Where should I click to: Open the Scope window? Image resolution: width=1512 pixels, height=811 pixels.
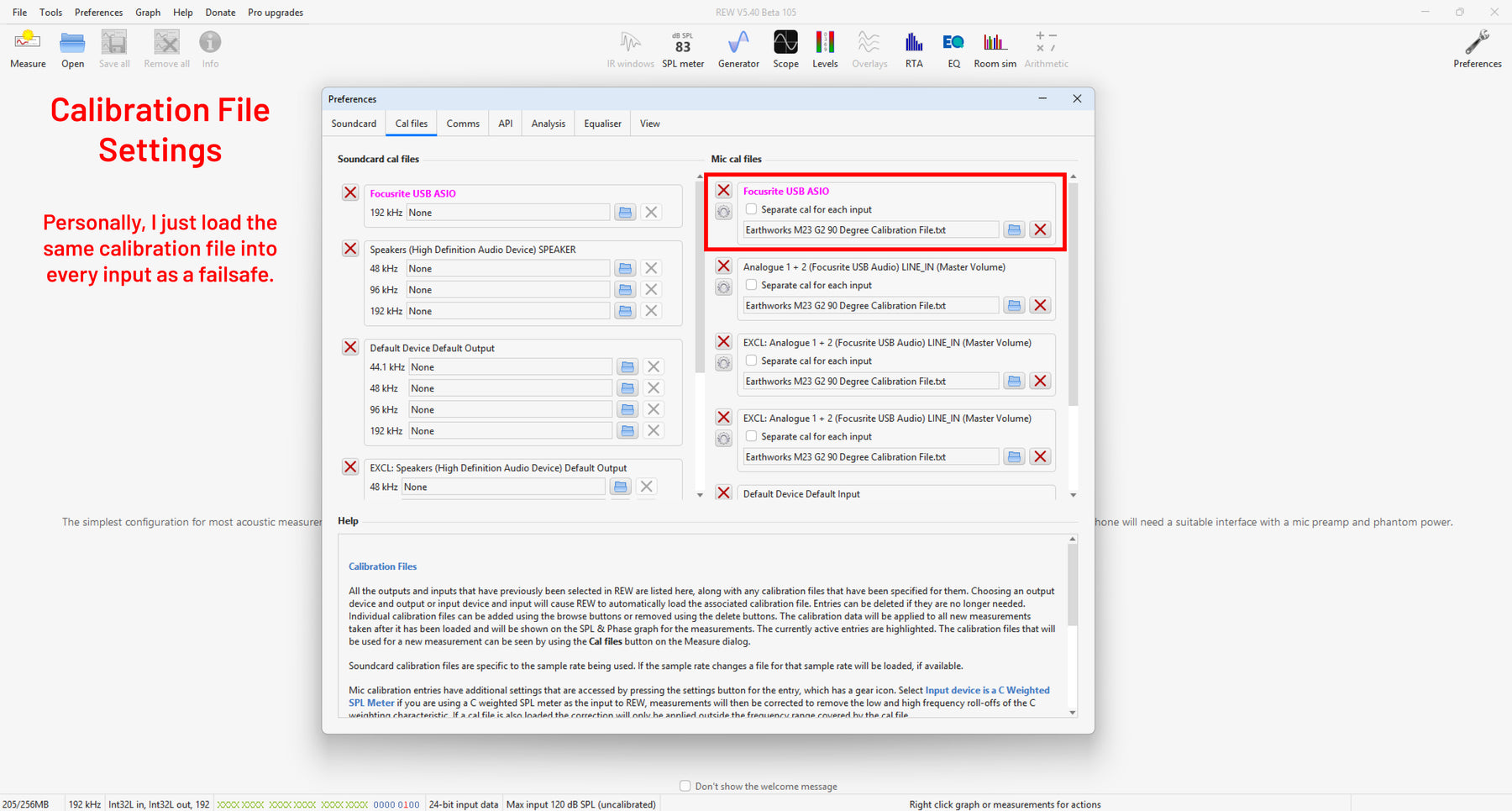(785, 49)
